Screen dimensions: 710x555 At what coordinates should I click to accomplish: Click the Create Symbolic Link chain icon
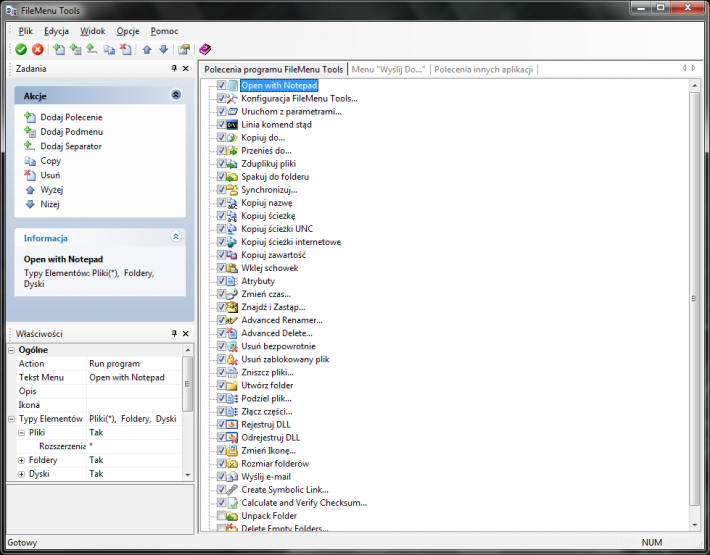[x=232, y=489]
